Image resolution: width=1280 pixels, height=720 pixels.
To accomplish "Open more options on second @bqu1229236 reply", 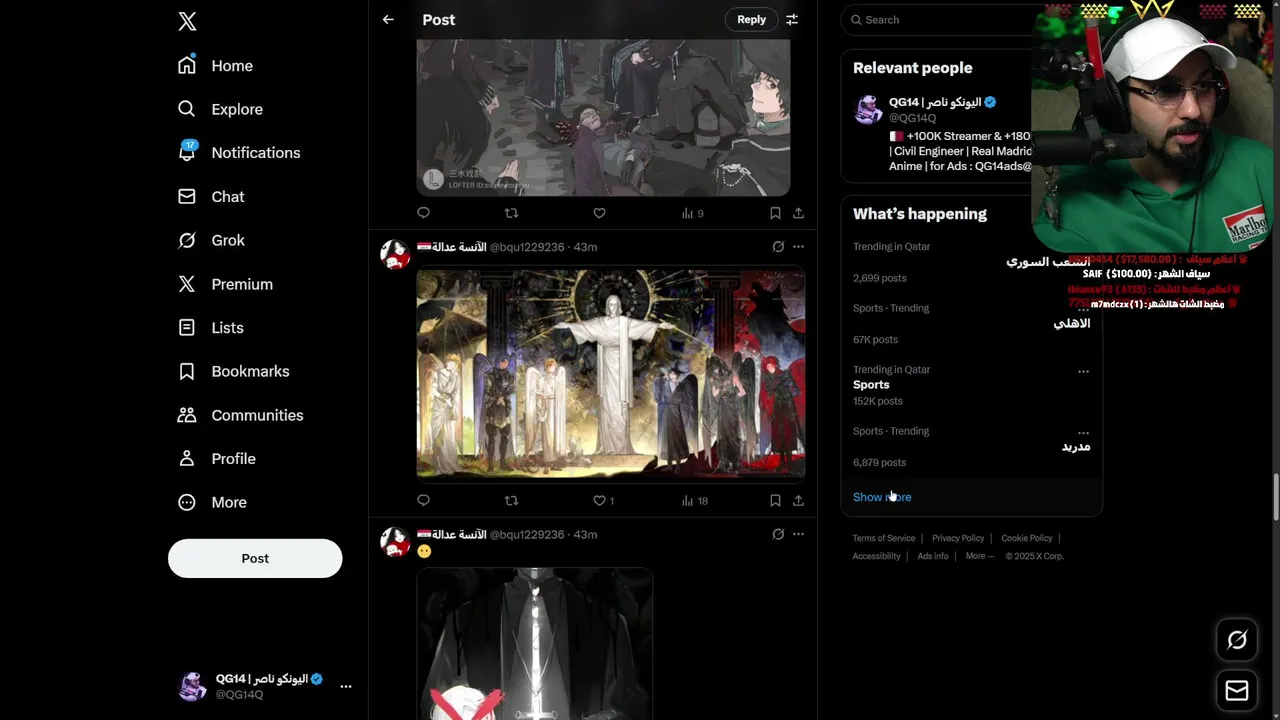I will point(798,534).
